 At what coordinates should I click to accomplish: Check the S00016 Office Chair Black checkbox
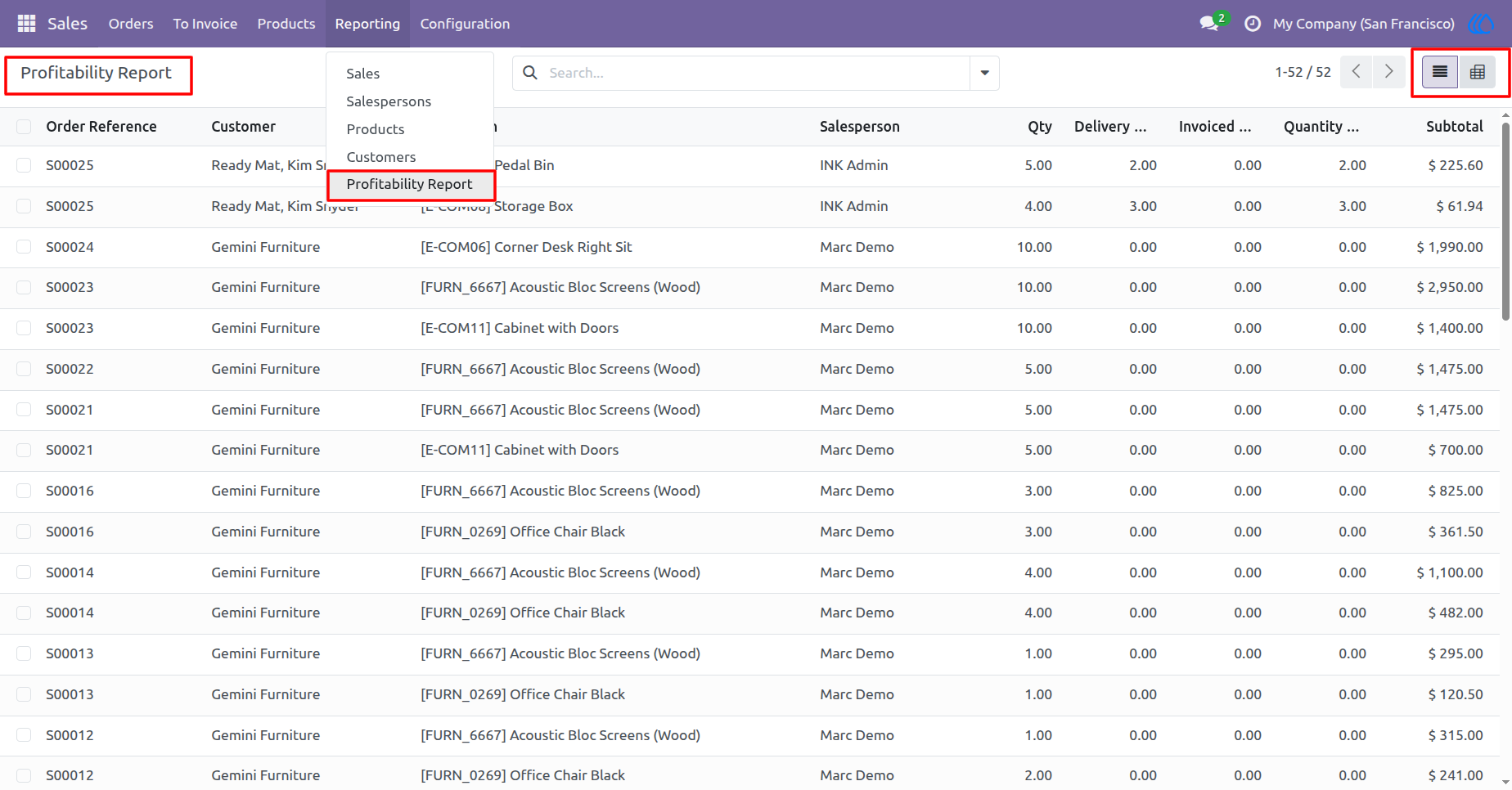(24, 532)
